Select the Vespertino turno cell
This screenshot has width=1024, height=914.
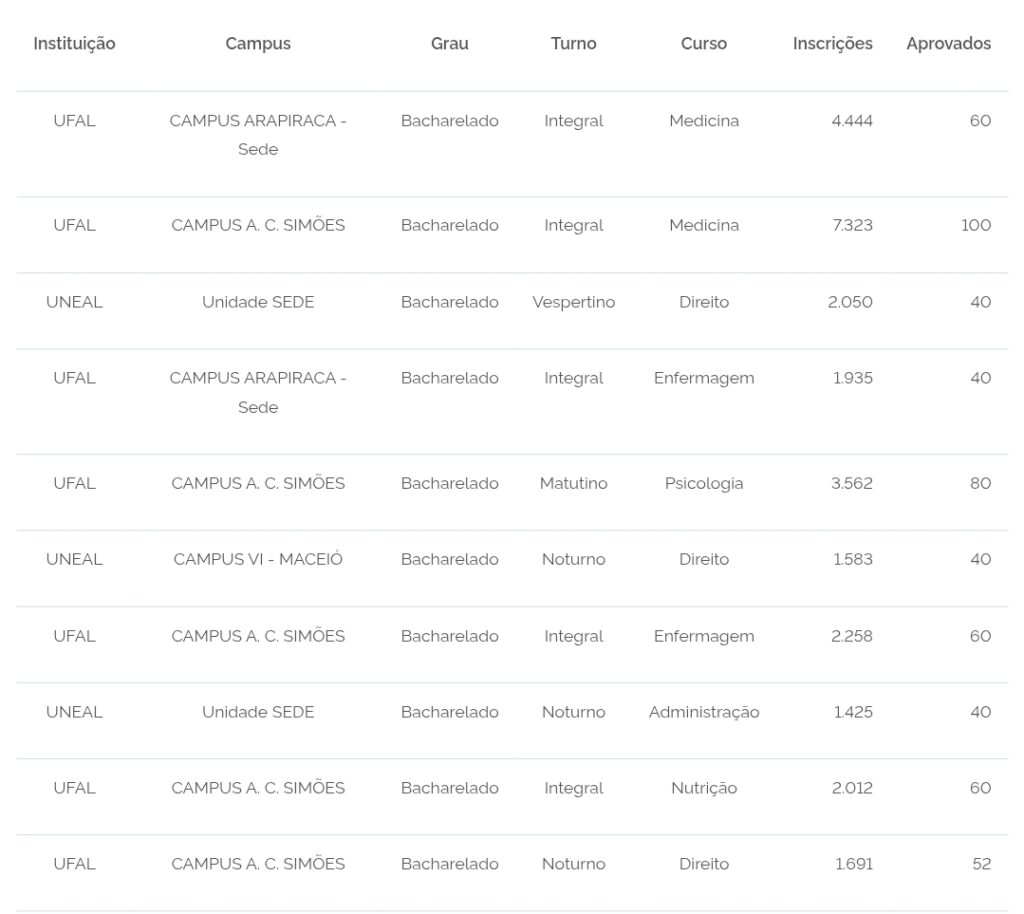click(x=573, y=302)
